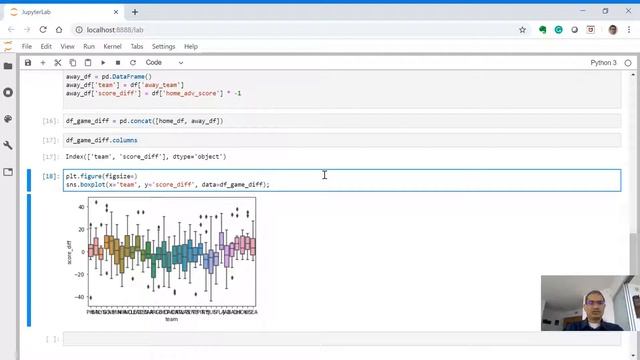Cut the selected cell with scissors icon
Image resolution: width=640 pixels, height=360 pixels.
(x=58, y=63)
